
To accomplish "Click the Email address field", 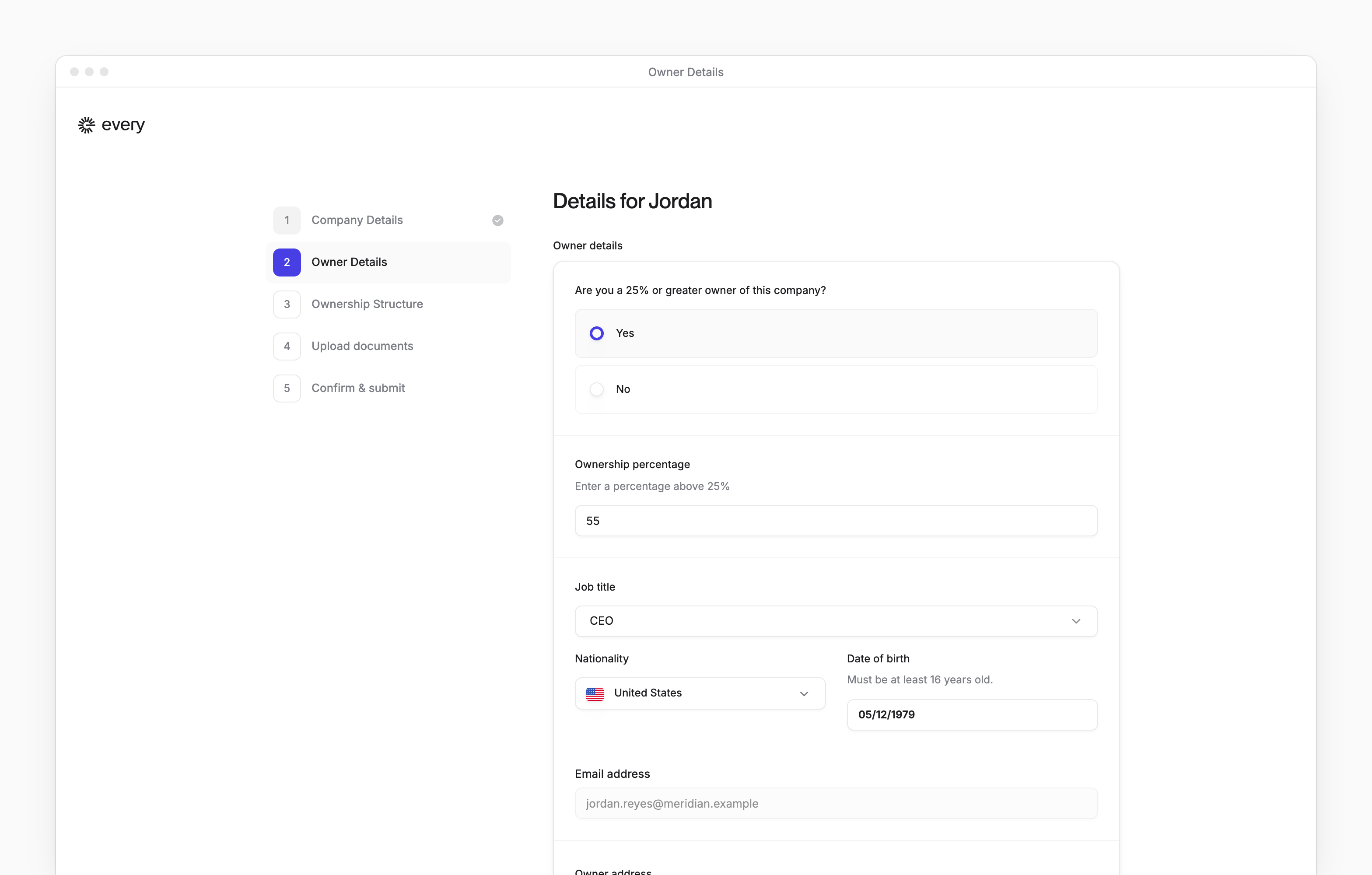I will [836, 803].
